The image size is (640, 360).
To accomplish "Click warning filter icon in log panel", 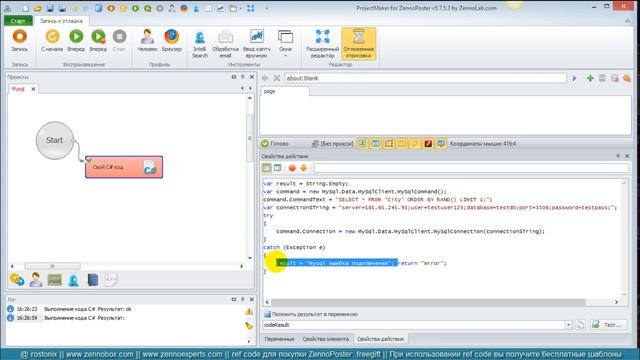I will (x=249, y=311).
